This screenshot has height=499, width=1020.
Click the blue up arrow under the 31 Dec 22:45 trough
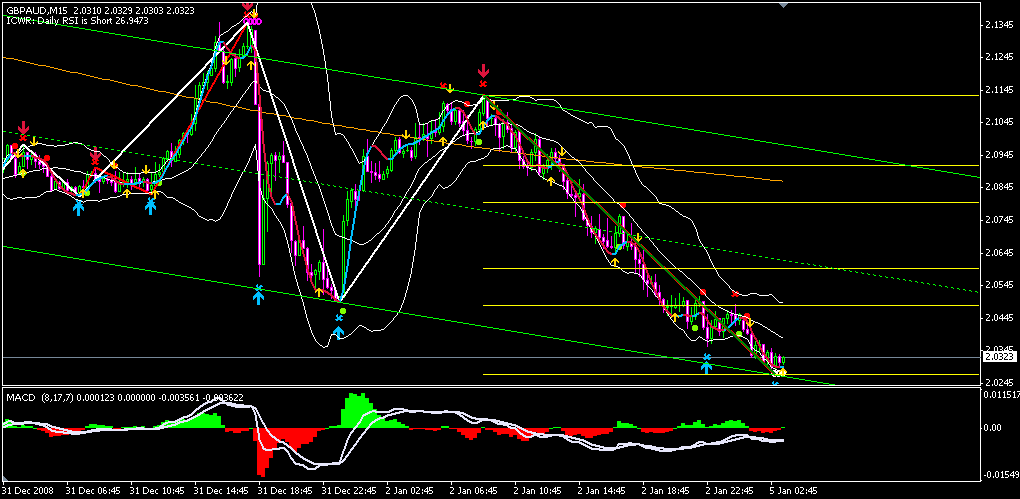[338, 331]
